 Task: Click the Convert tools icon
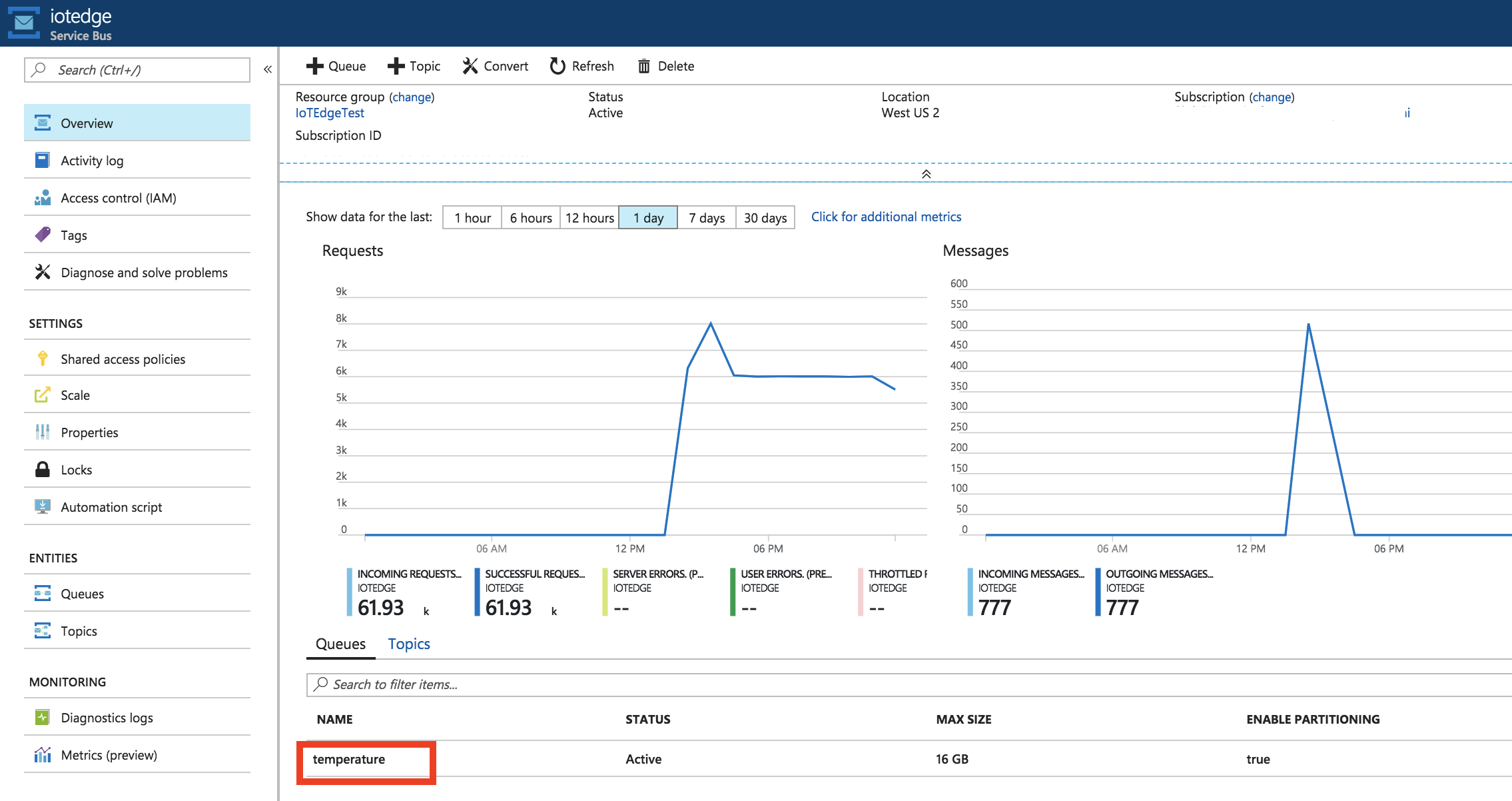click(470, 66)
